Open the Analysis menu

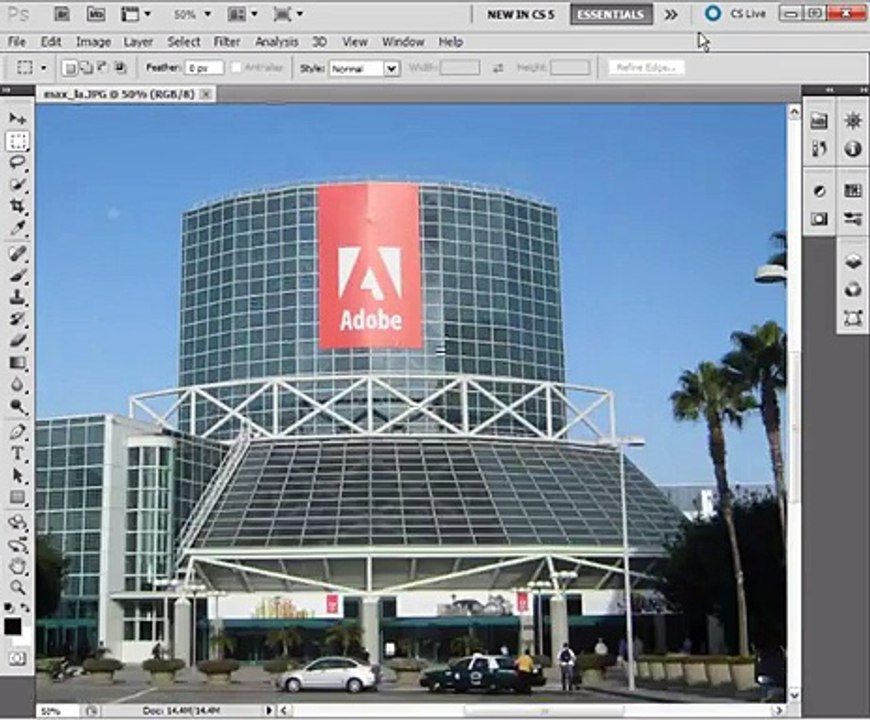276,42
